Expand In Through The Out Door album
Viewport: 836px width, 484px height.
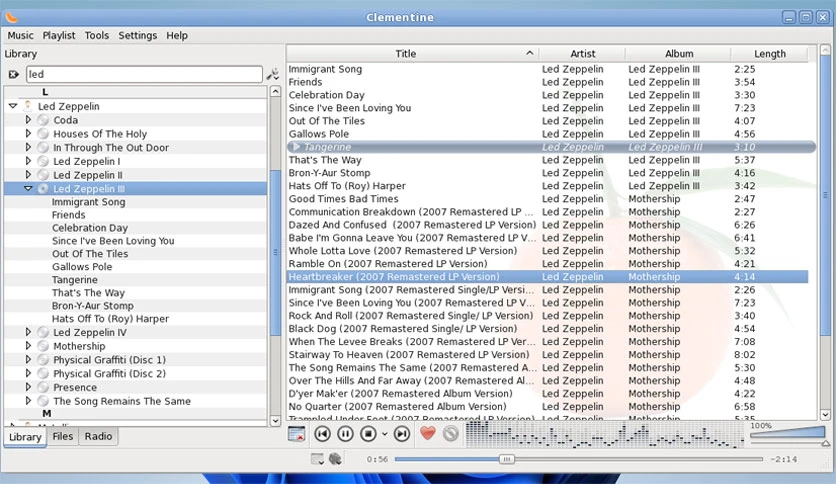[28, 148]
